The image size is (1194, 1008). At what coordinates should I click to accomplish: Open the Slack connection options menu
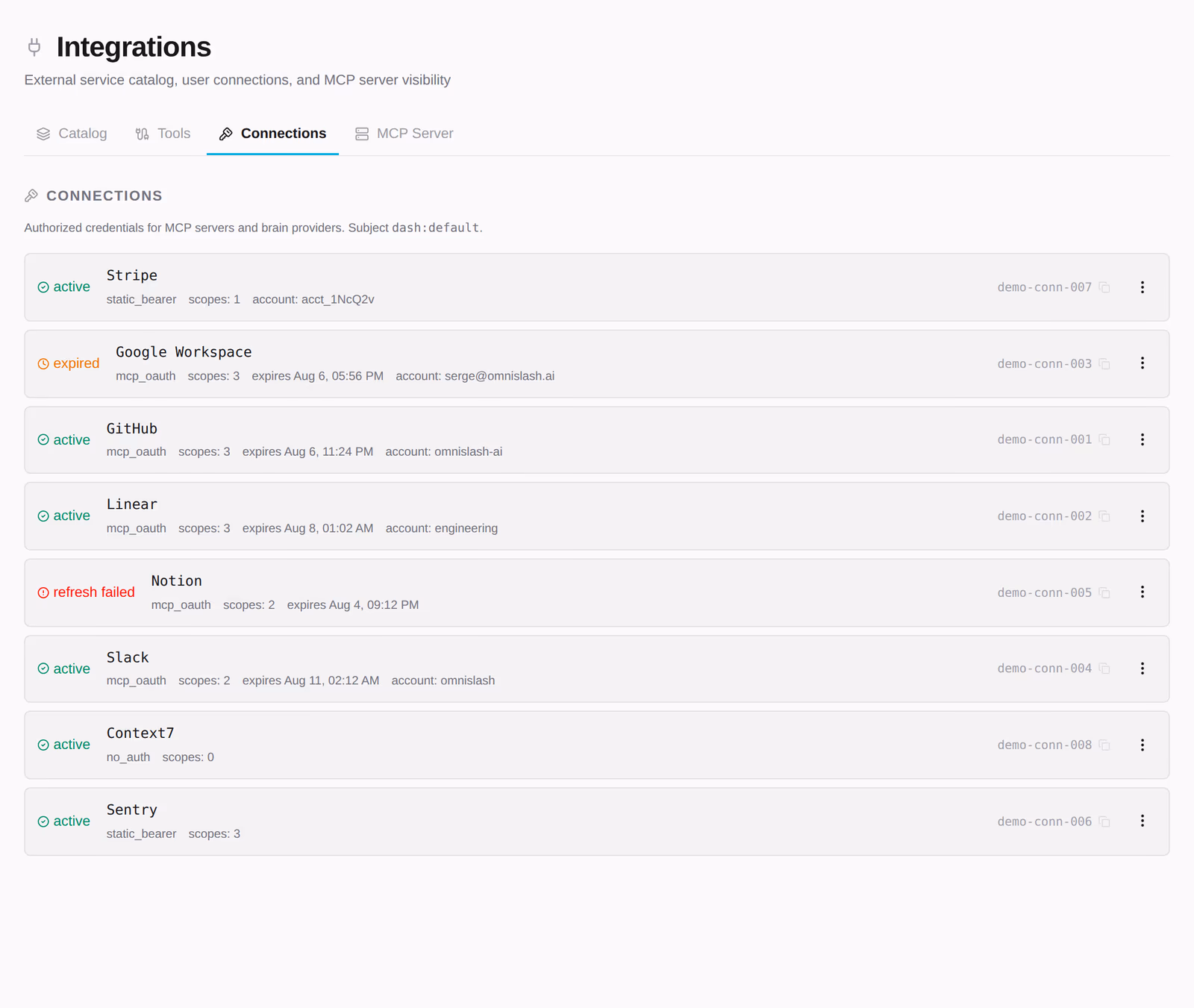pyautogui.click(x=1142, y=669)
